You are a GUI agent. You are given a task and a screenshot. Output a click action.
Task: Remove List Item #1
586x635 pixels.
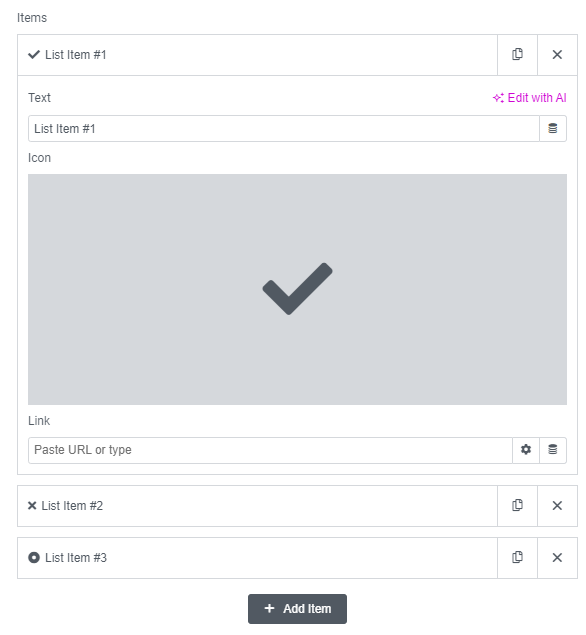[557, 55]
